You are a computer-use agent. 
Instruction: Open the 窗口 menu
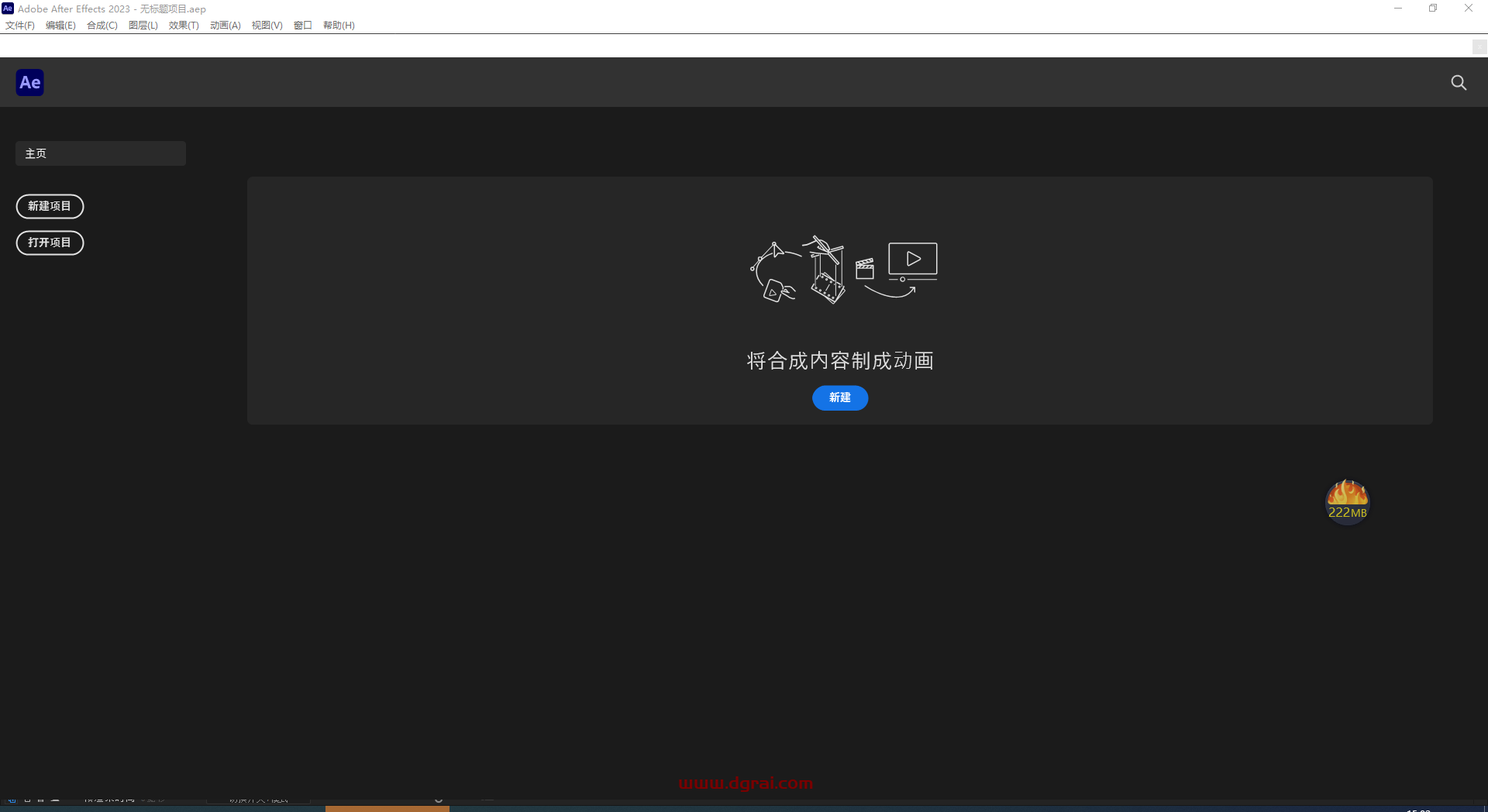pyautogui.click(x=302, y=25)
